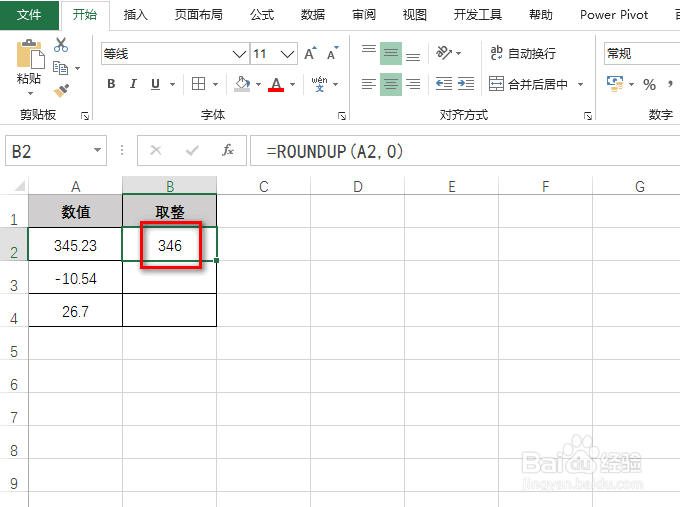Toggle bold formatting
This screenshot has height=507, width=680.
111,84
